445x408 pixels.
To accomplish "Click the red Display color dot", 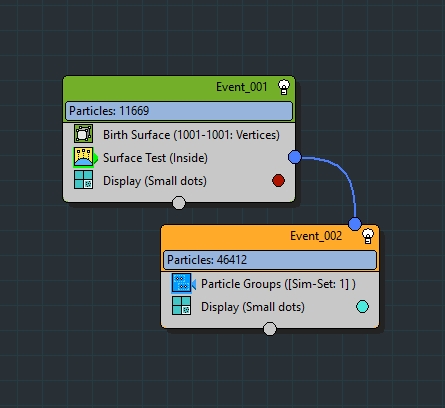I will coord(278,180).
